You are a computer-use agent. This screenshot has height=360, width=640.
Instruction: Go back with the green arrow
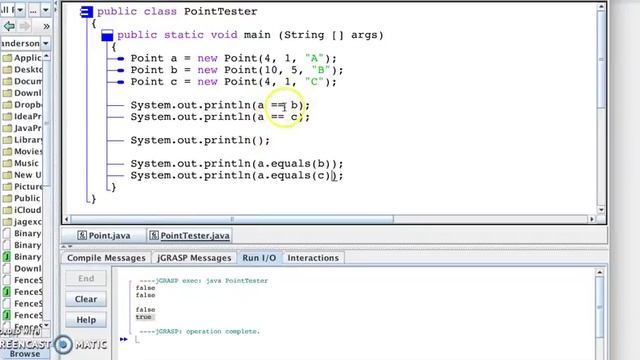9,27
